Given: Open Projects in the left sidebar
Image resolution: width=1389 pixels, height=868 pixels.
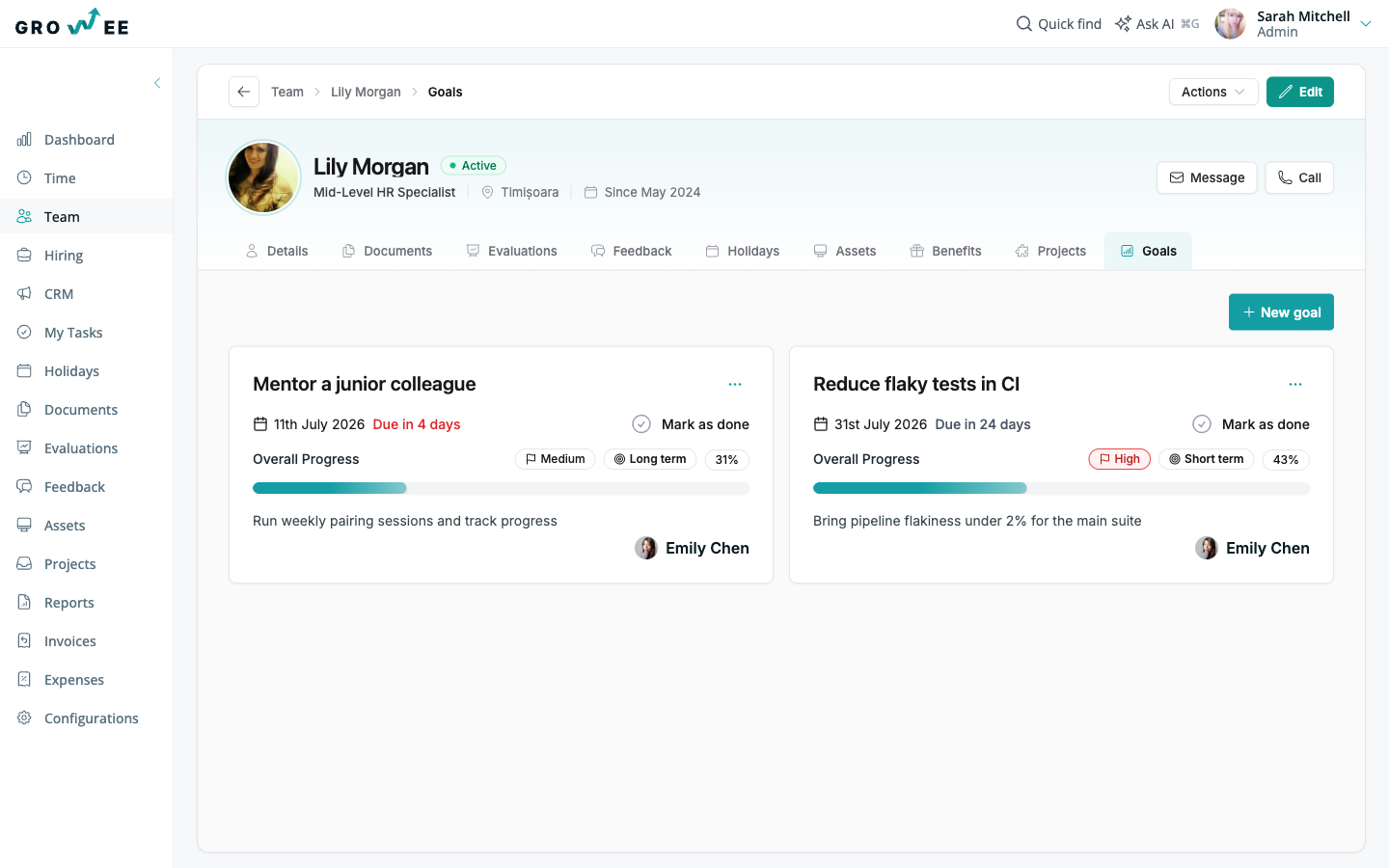Looking at the screenshot, I should pyautogui.click(x=69, y=564).
